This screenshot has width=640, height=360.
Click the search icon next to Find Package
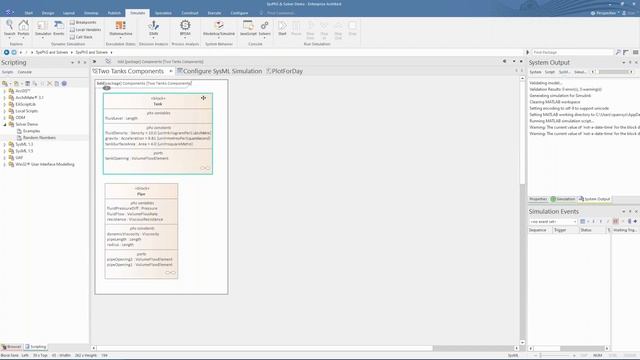pos(618,52)
